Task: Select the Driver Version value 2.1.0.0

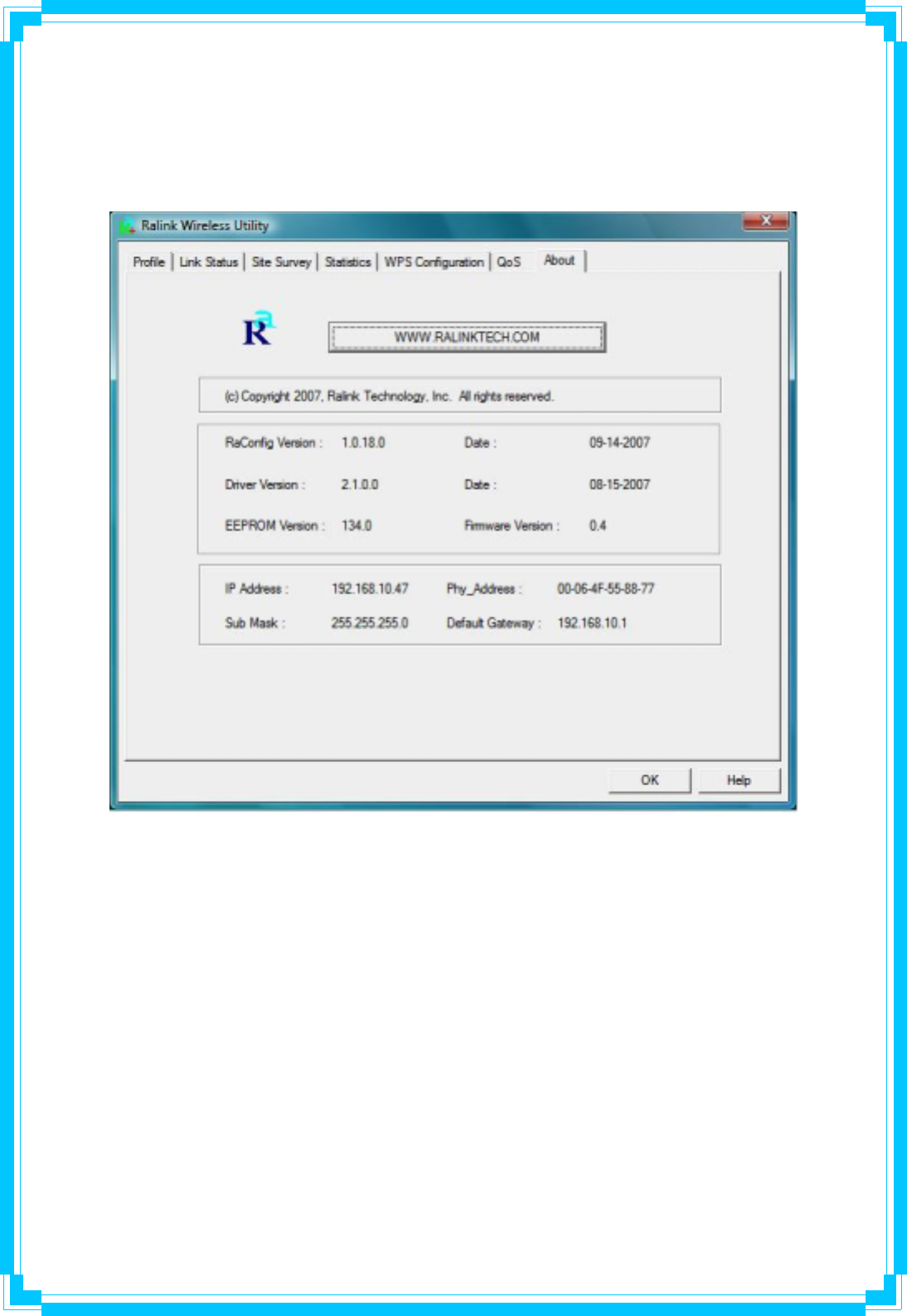Action: click(x=360, y=484)
